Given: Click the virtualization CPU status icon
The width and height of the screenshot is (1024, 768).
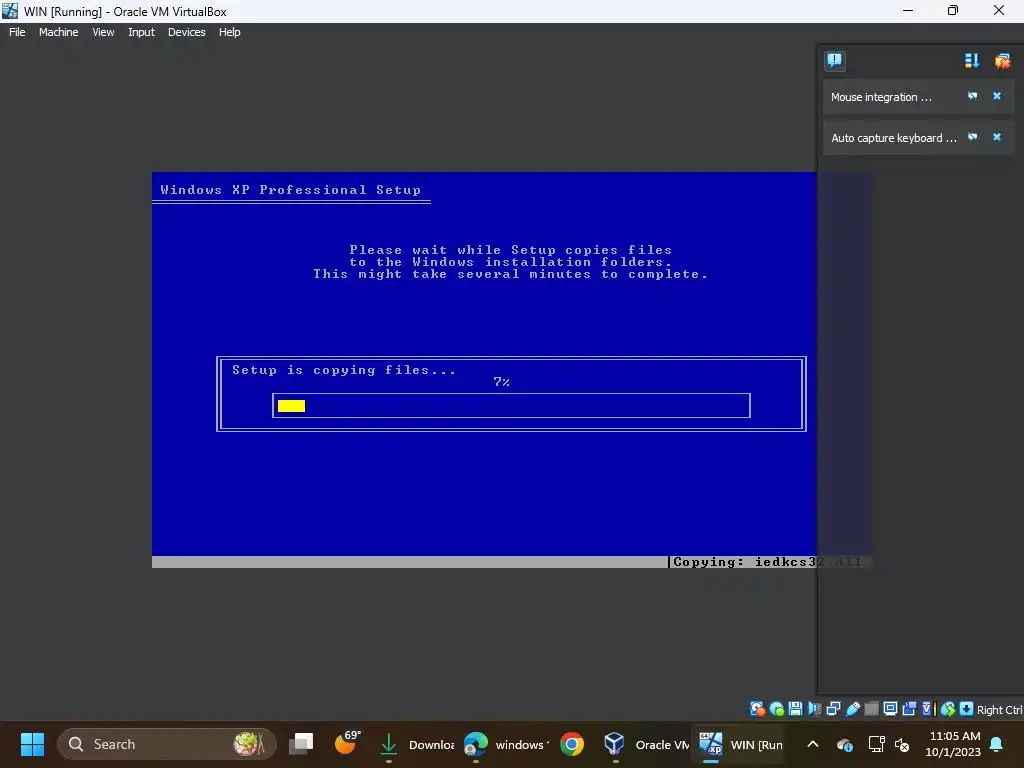Looking at the screenshot, I should (929, 709).
